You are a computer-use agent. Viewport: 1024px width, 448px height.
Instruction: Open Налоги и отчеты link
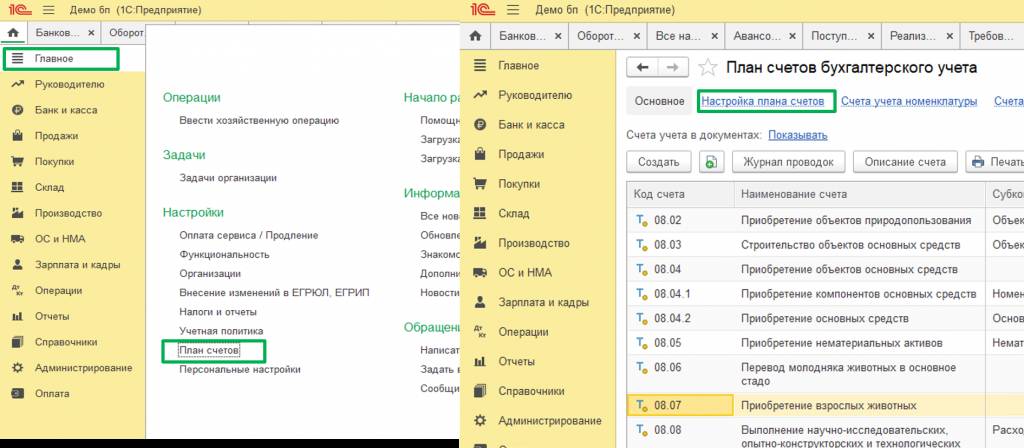218,312
